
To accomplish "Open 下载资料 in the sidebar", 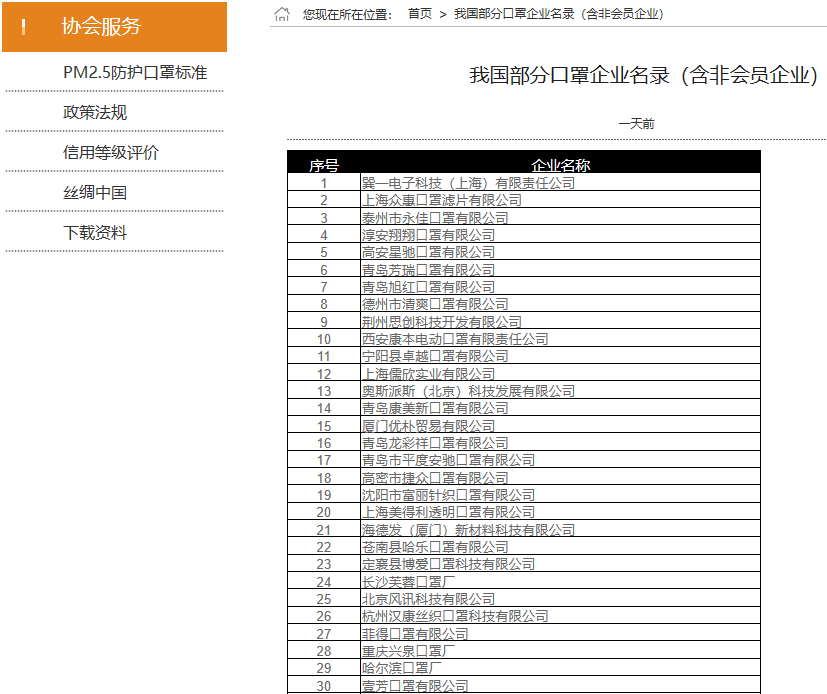I will point(95,233).
